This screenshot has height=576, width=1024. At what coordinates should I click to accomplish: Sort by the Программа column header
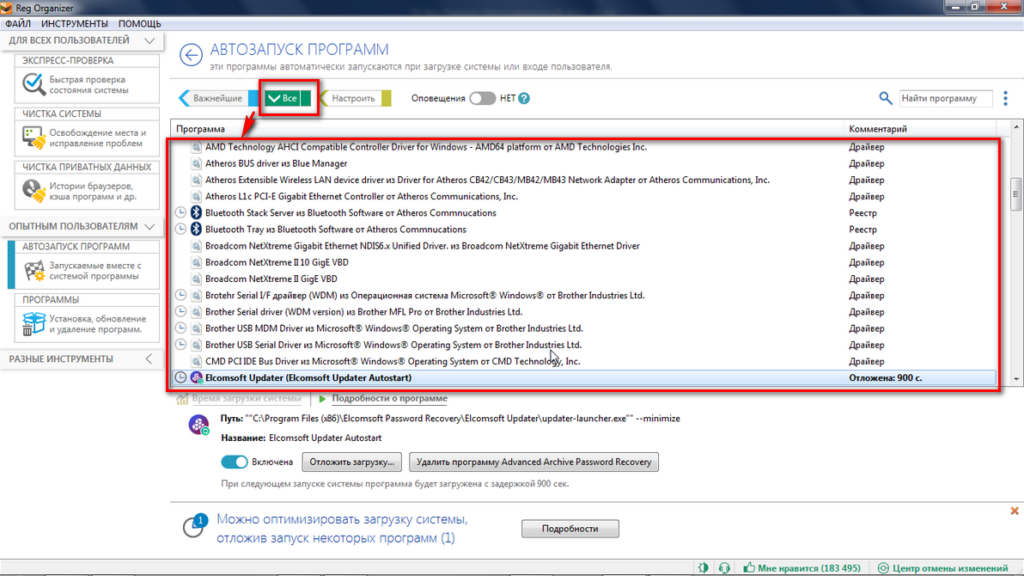click(507, 129)
